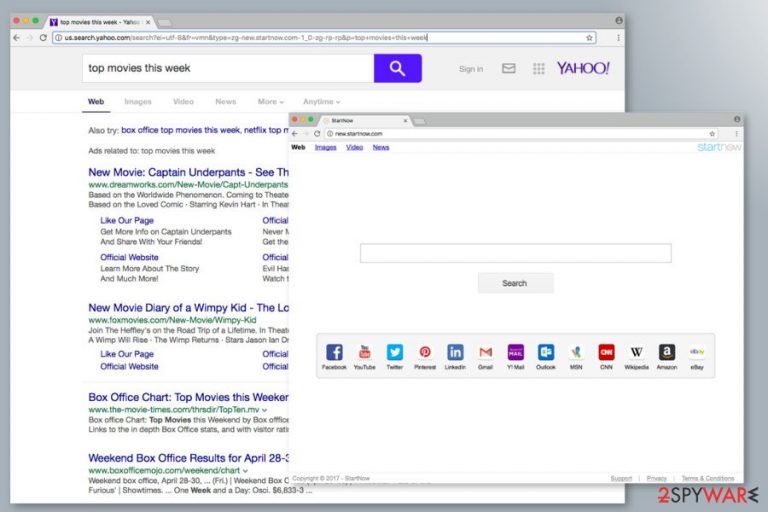
Task: Switch to the Images tab on Yahoo
Action: point(138,101)
